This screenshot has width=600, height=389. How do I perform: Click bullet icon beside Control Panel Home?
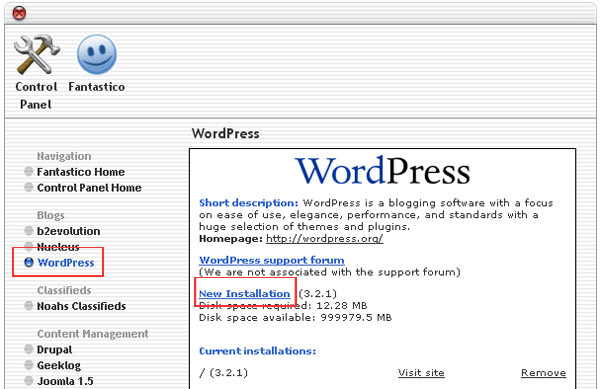click(29, 187)
